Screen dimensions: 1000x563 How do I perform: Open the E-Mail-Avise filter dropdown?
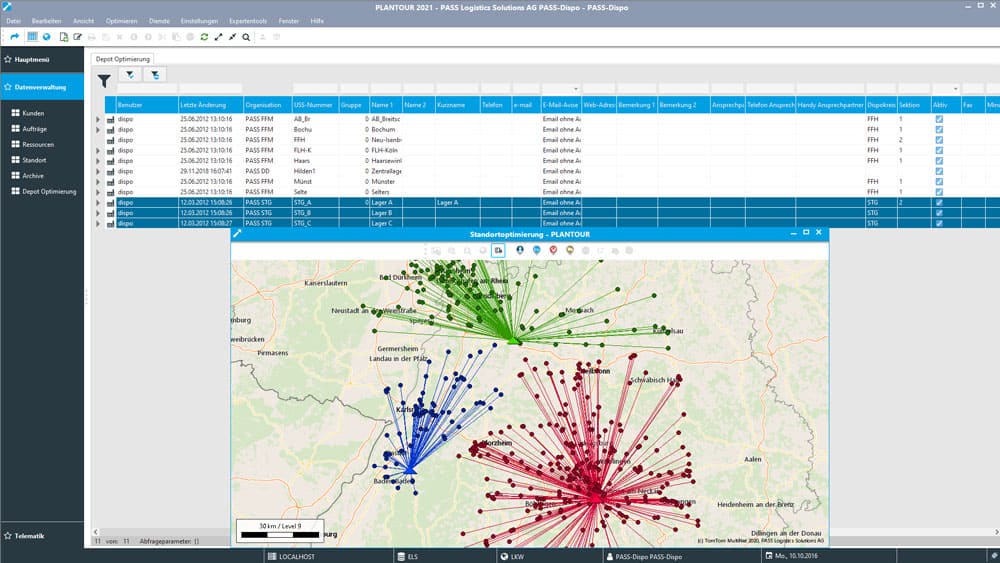pos(576,89)
